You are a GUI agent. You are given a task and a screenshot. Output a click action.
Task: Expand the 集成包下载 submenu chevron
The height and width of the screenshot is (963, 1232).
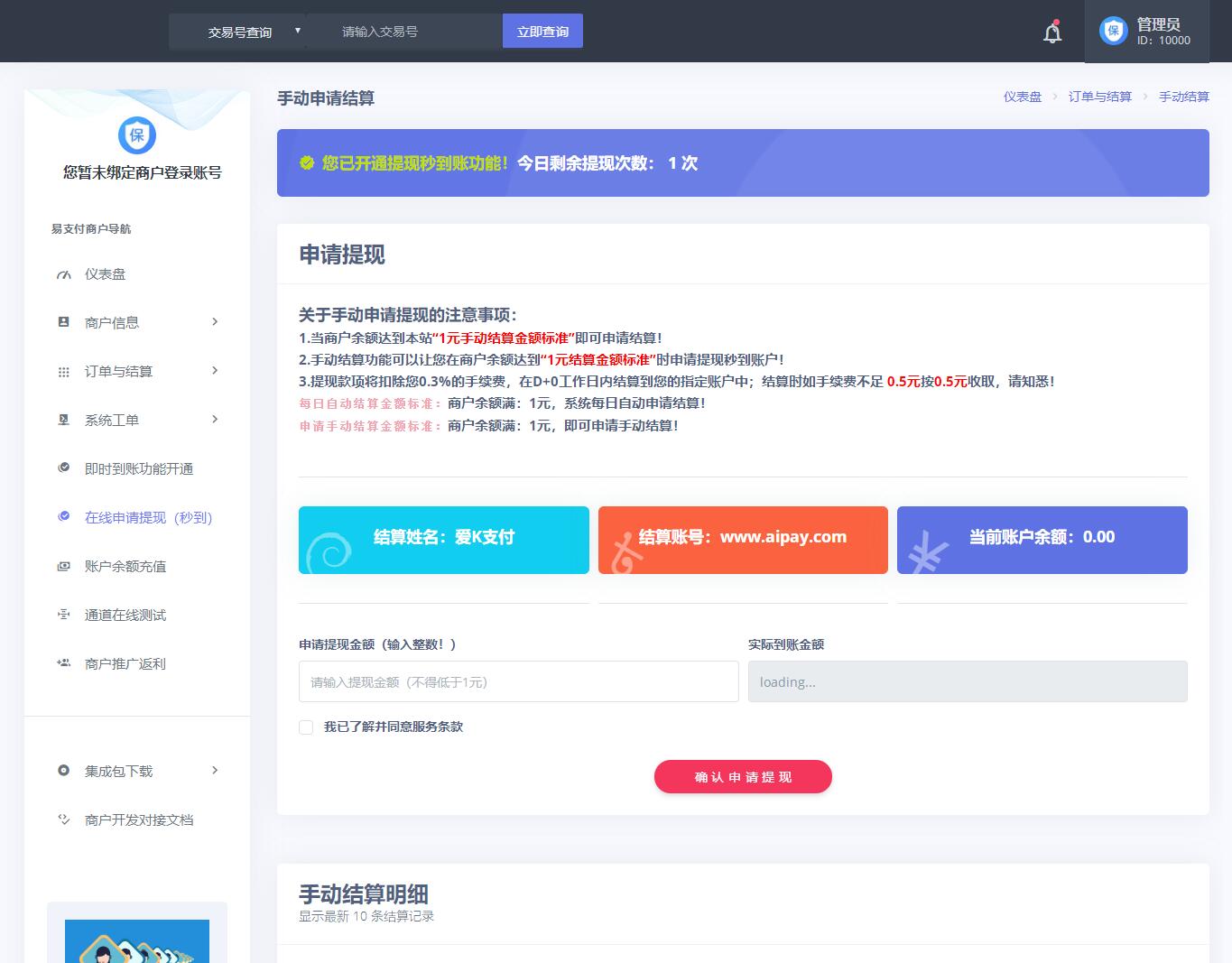pyautogui.click(x=215, y=771)
